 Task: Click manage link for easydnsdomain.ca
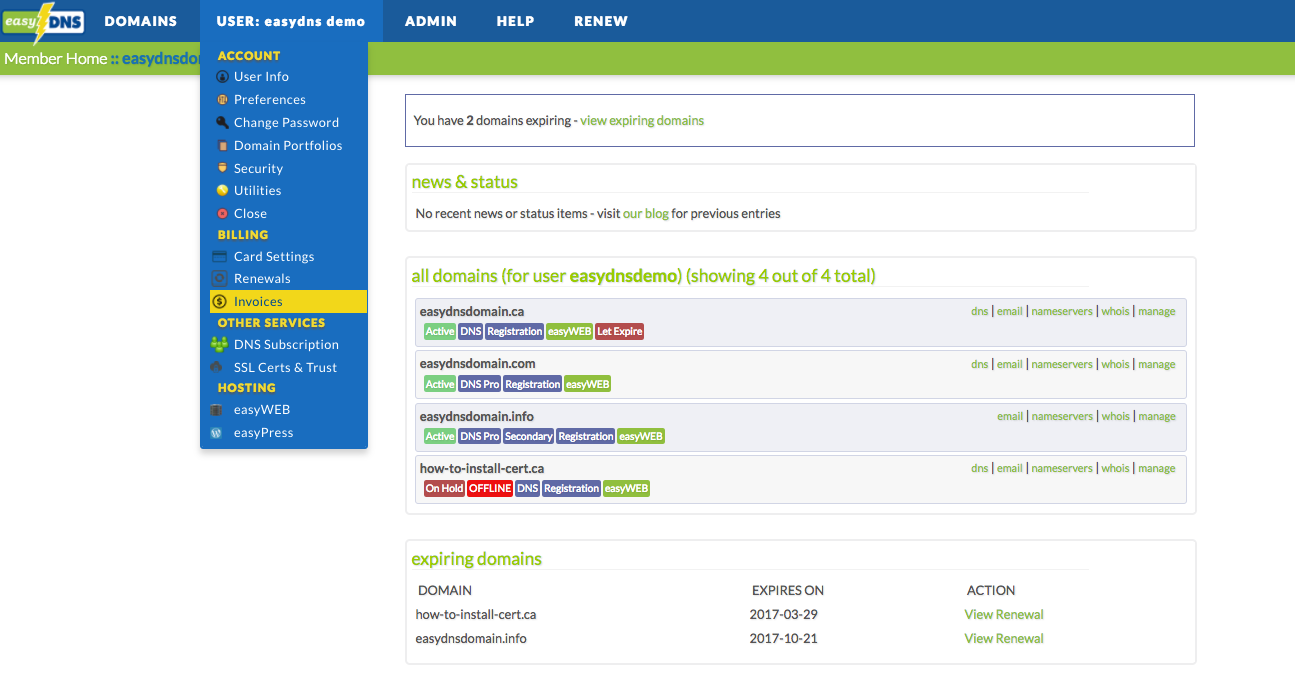(1157, 312)
